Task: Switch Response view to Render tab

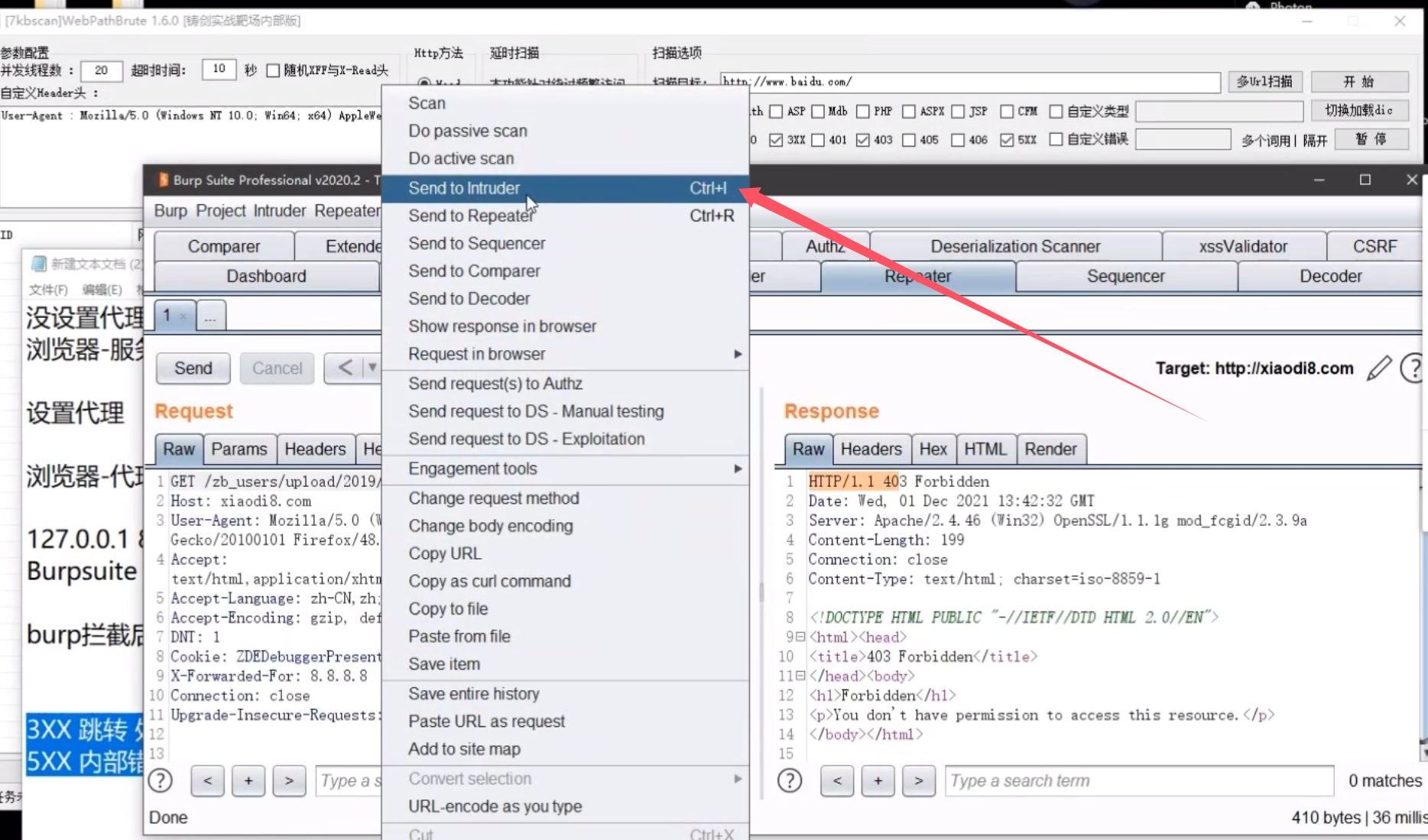Action: coord(1050,449)
